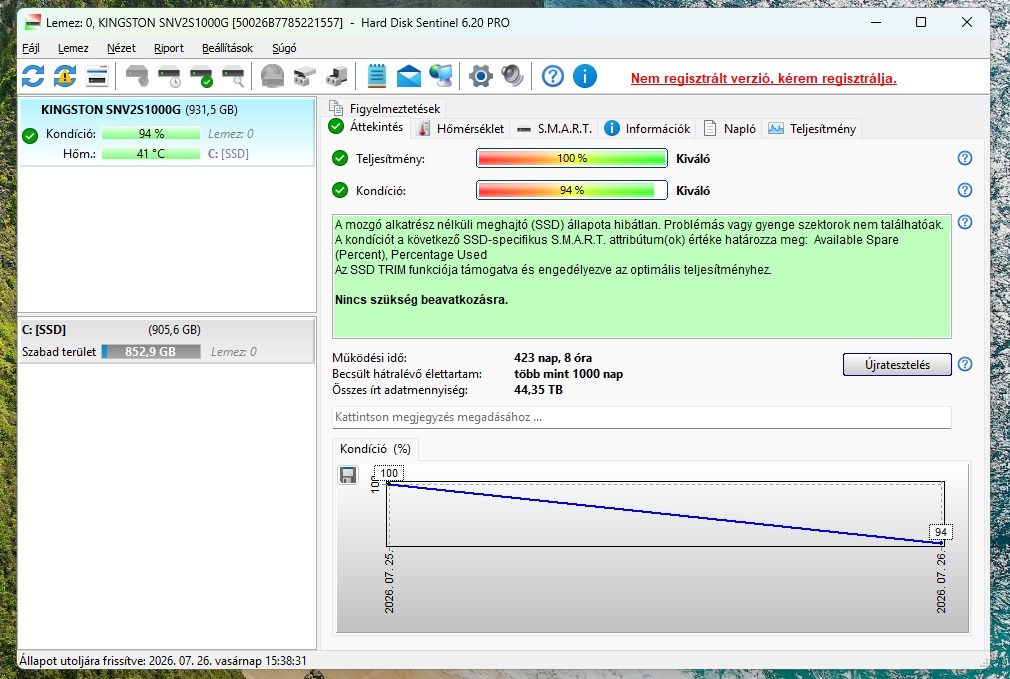
Task: Open the Lemez menu
Action: 73,48
